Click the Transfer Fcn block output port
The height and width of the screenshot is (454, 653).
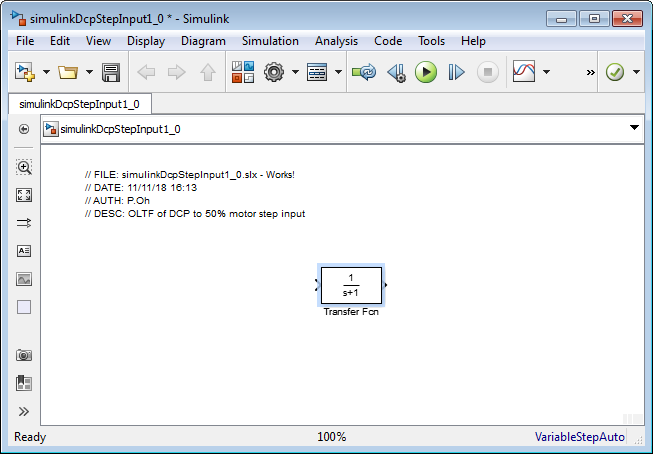click(x=385, y=285)
